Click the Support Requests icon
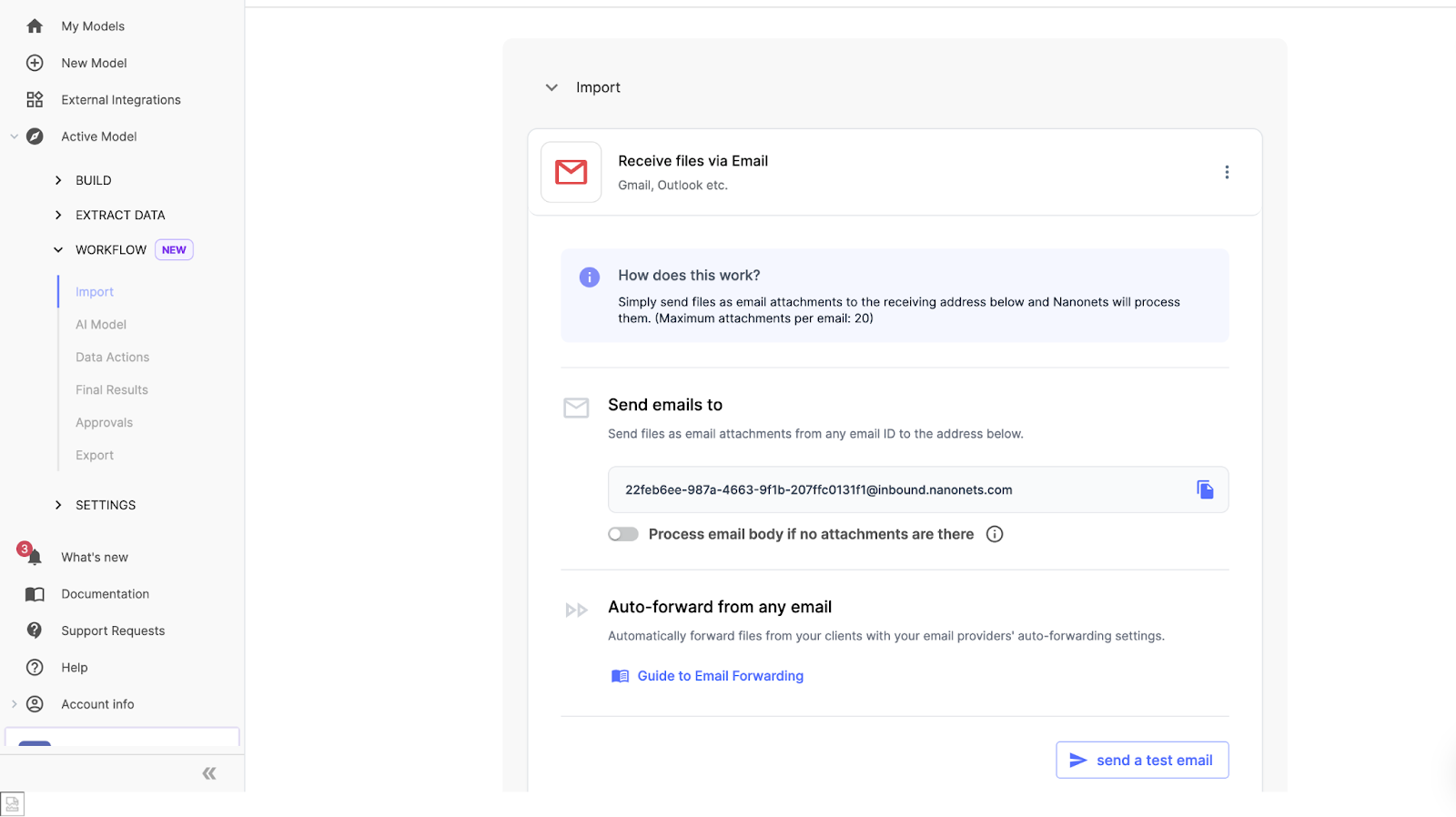The width and height of the screenshot is (1456, 817). (x=35, y=630)
